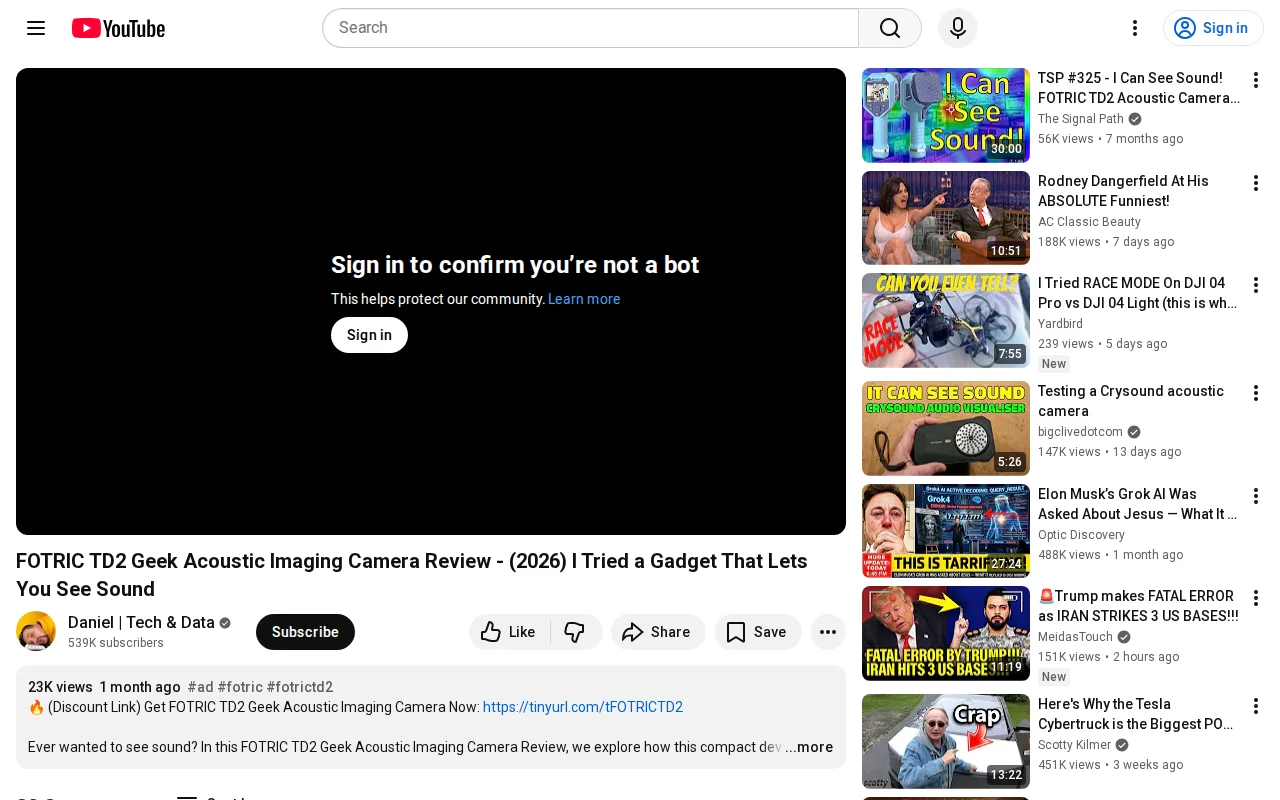The height and width of the screenshot is (800, 1280).
Task: Visit Optic Discovery channel
Action: point(1081,535)
